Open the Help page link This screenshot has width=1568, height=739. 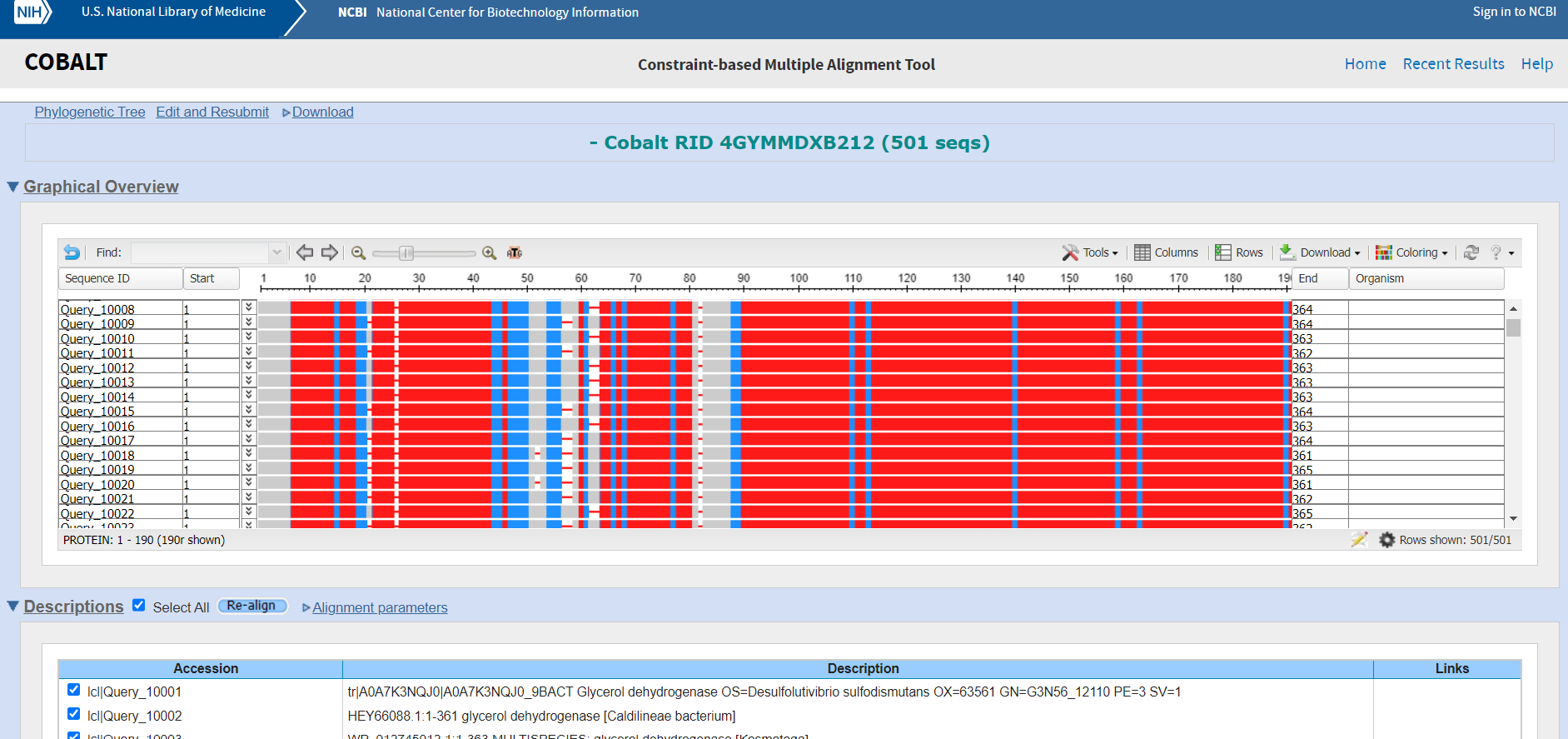tap(1537, 64)
